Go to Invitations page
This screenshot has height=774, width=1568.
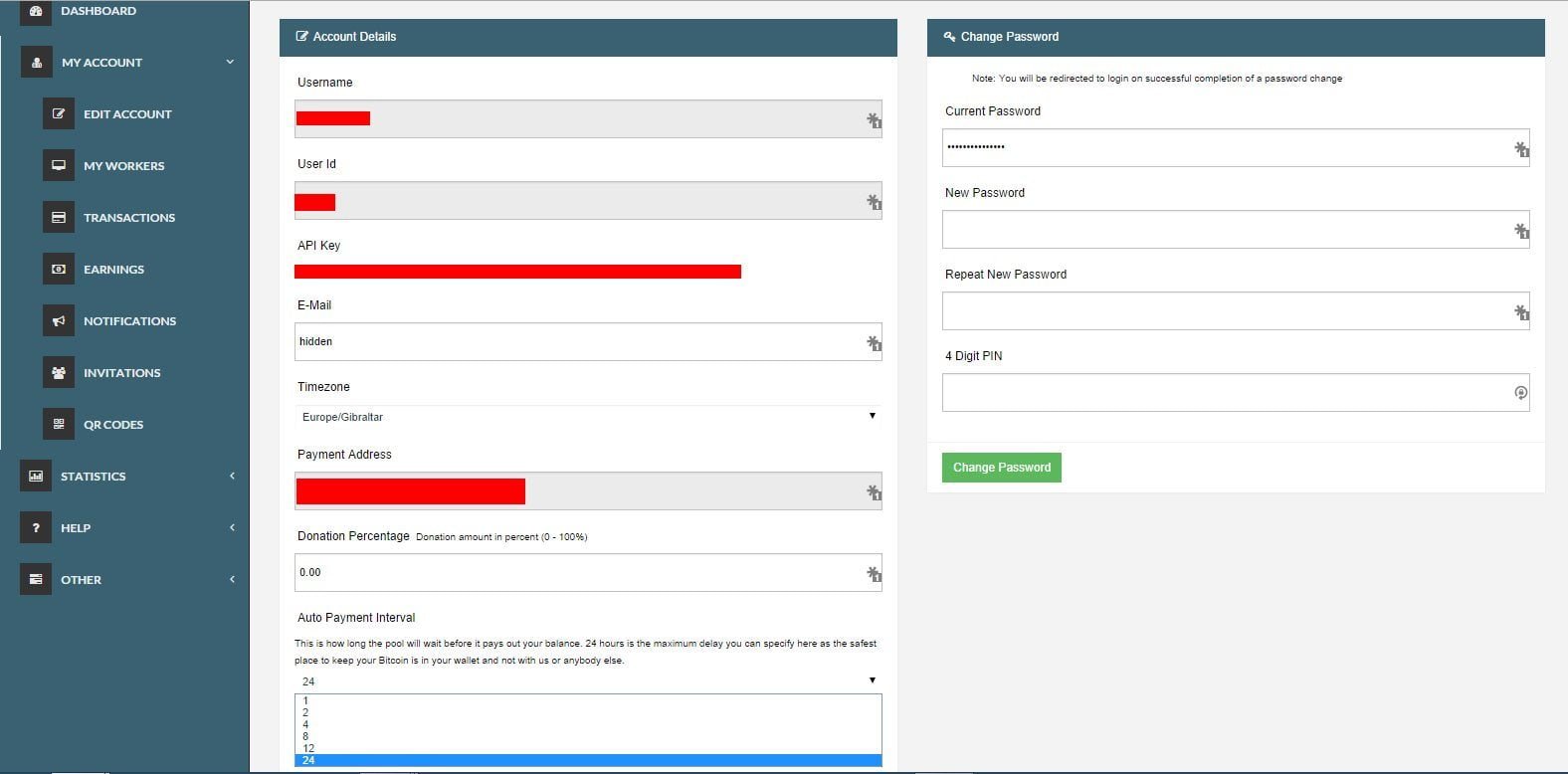(121, 373)
